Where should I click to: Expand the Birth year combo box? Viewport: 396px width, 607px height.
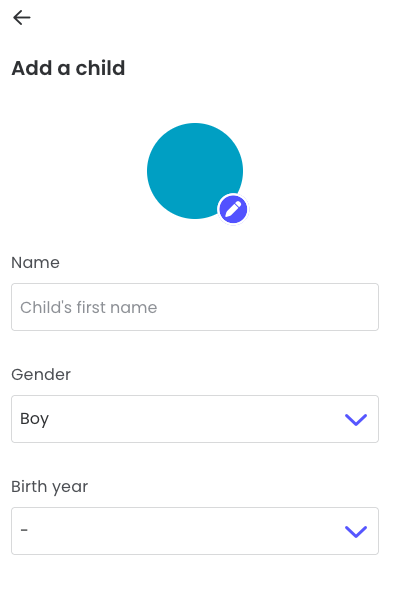pos(195,531)
